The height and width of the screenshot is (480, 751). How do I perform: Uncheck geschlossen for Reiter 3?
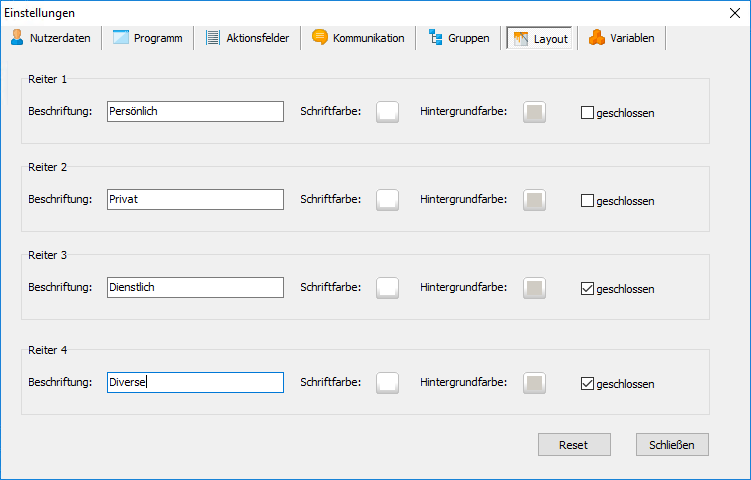(587, 289)
